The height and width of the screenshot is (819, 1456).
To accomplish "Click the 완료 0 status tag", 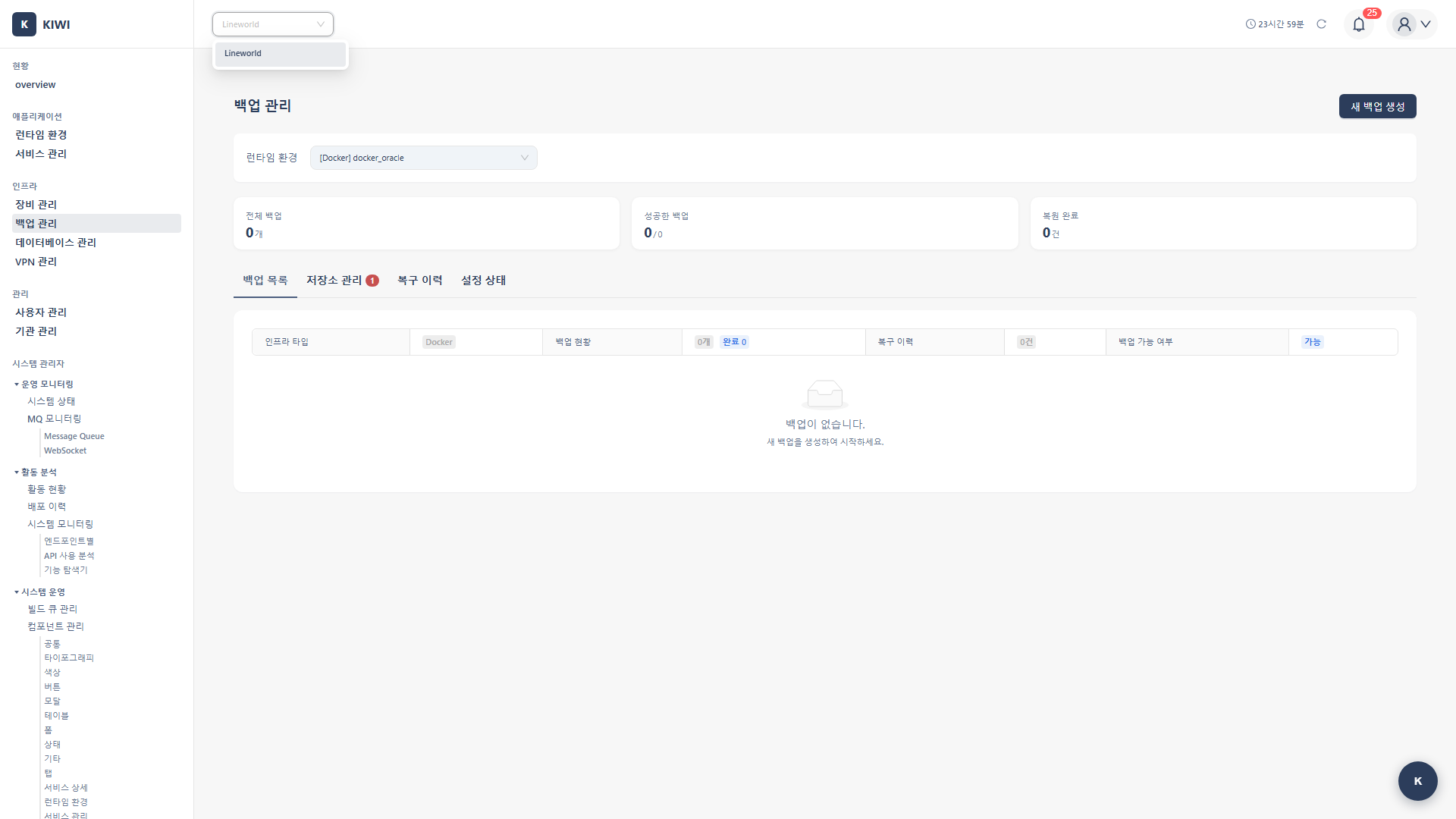I will point(735,342).
